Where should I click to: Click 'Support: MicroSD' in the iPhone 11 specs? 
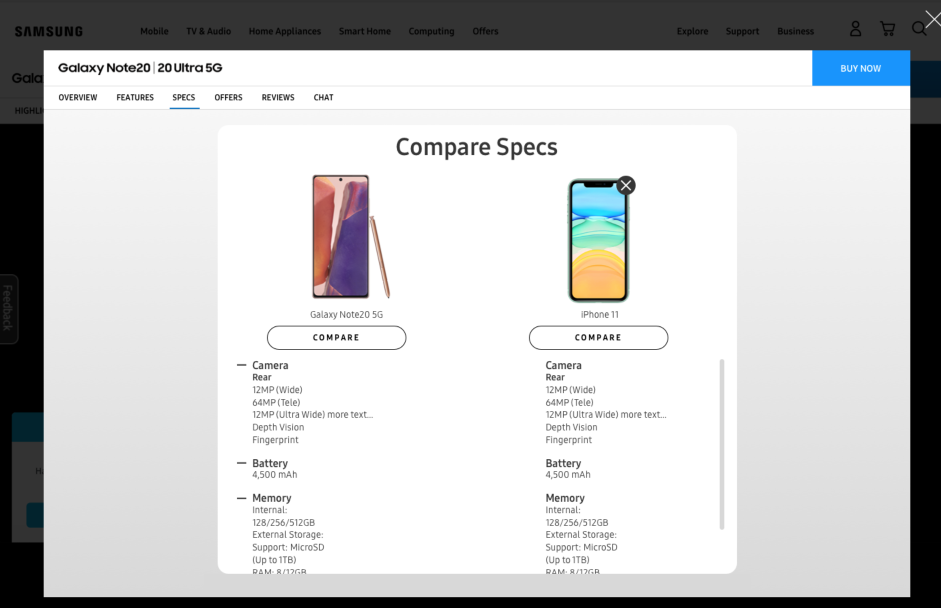[582, 547]
